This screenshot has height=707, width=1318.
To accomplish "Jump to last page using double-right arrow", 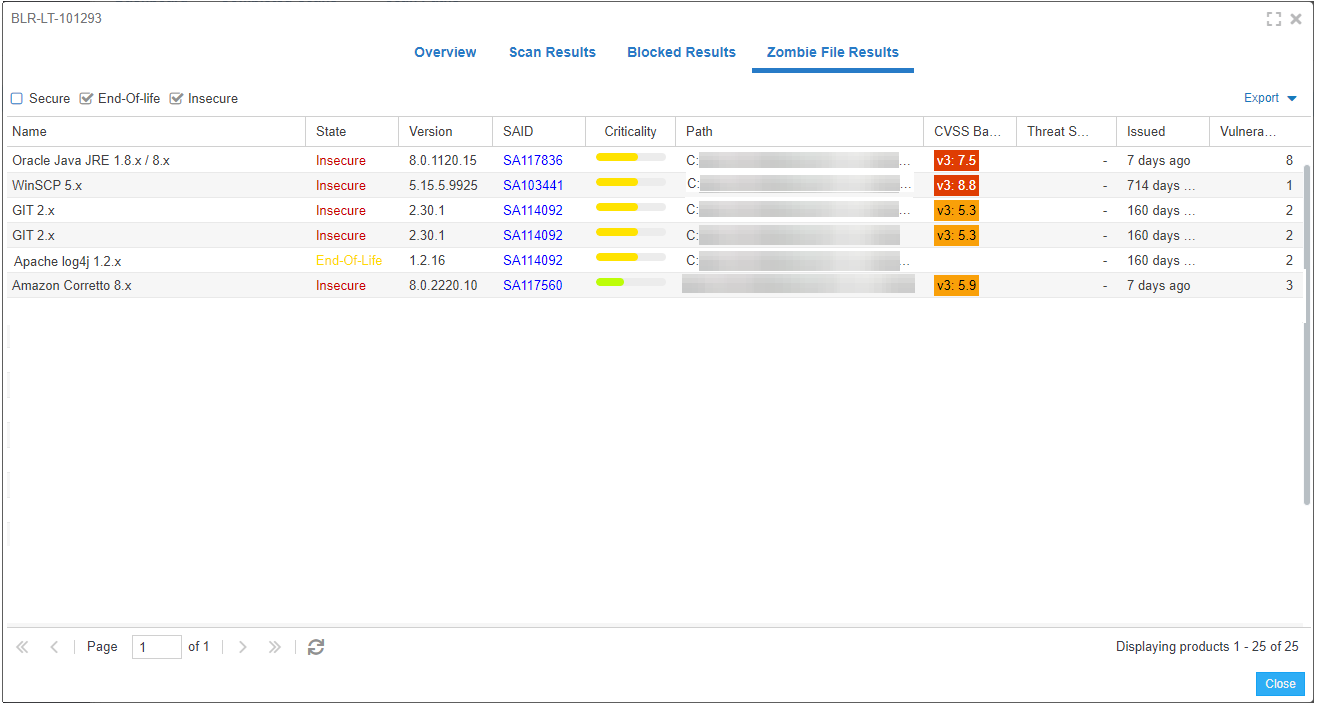I will point(274,647).
